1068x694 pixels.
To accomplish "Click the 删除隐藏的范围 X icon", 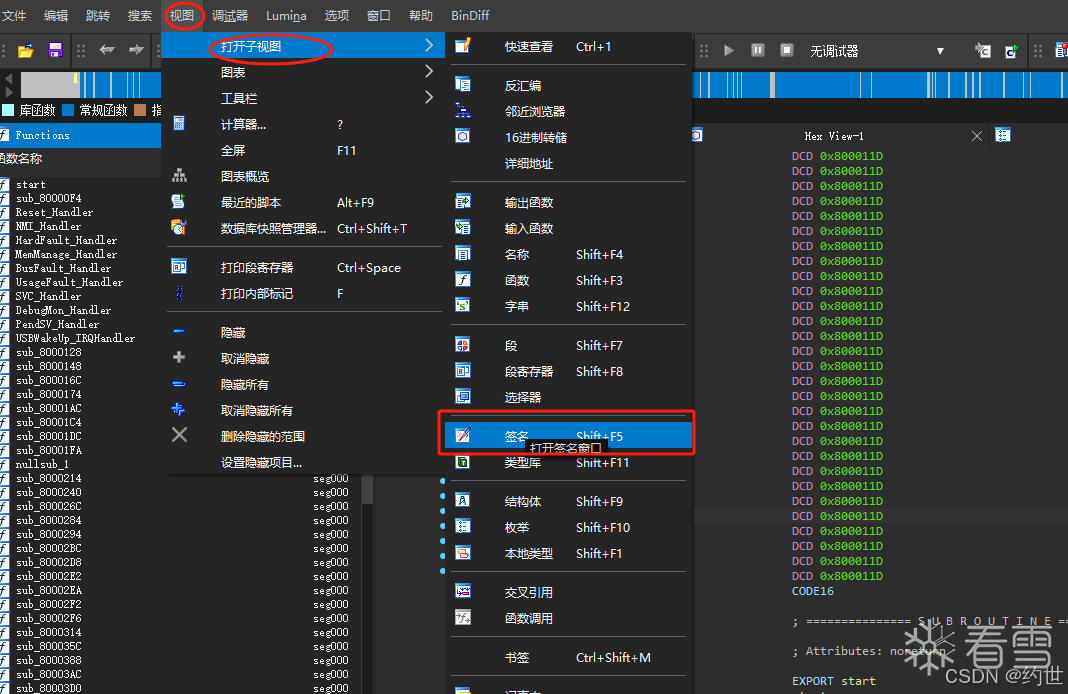I will point(179,435).
